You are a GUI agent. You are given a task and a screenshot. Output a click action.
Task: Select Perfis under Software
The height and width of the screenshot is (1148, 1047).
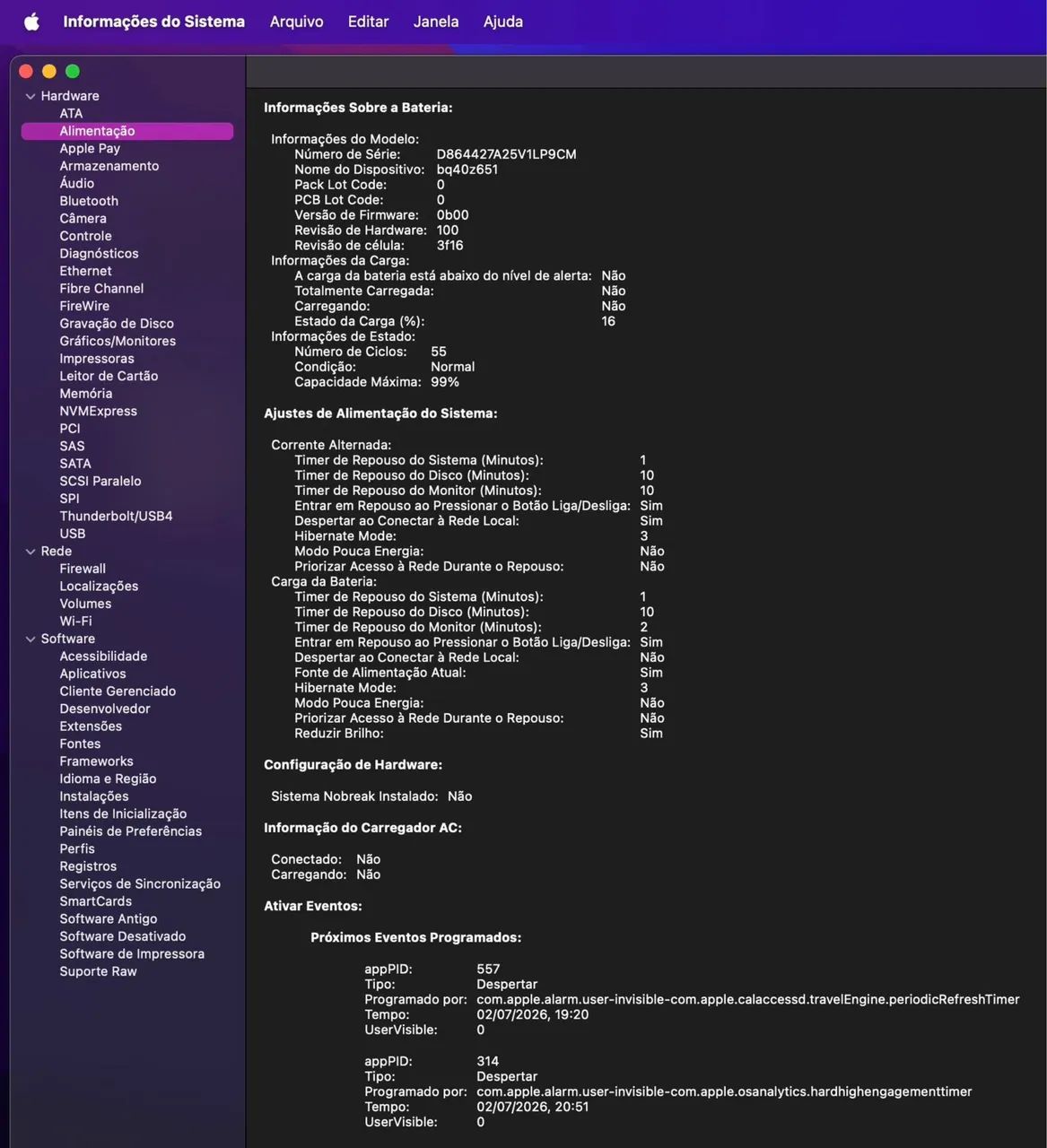pyautogui.click(x=77, y=848)
